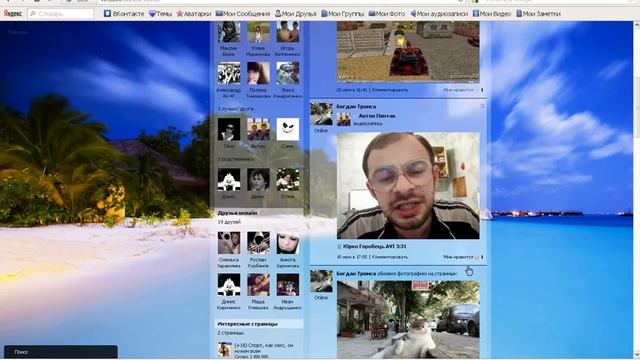The width and height of the screenshot is (640, 360).
Task: Open online friend Иван's avatar
Action: click(x=288, y=284)
